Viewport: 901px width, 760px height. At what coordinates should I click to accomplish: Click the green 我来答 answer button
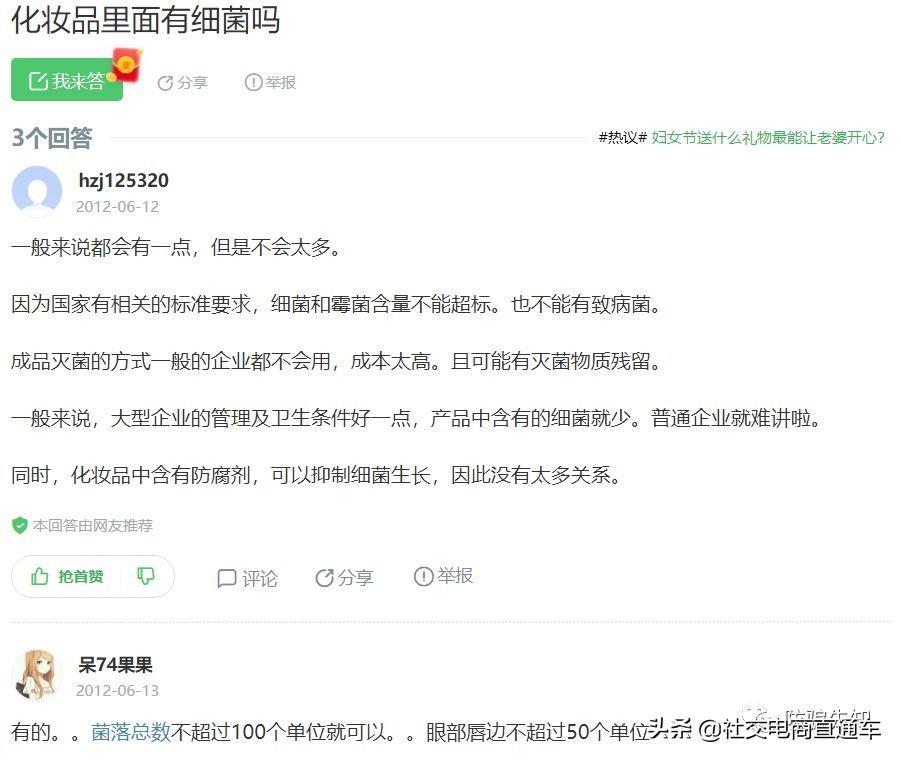coord(67,79)
